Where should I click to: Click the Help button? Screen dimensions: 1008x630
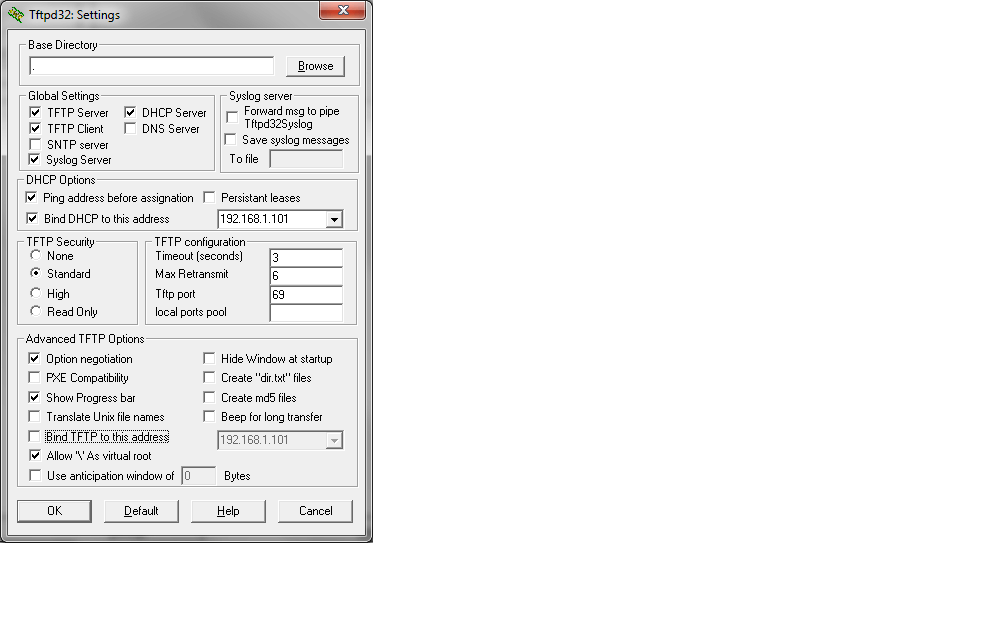[228, 511]
